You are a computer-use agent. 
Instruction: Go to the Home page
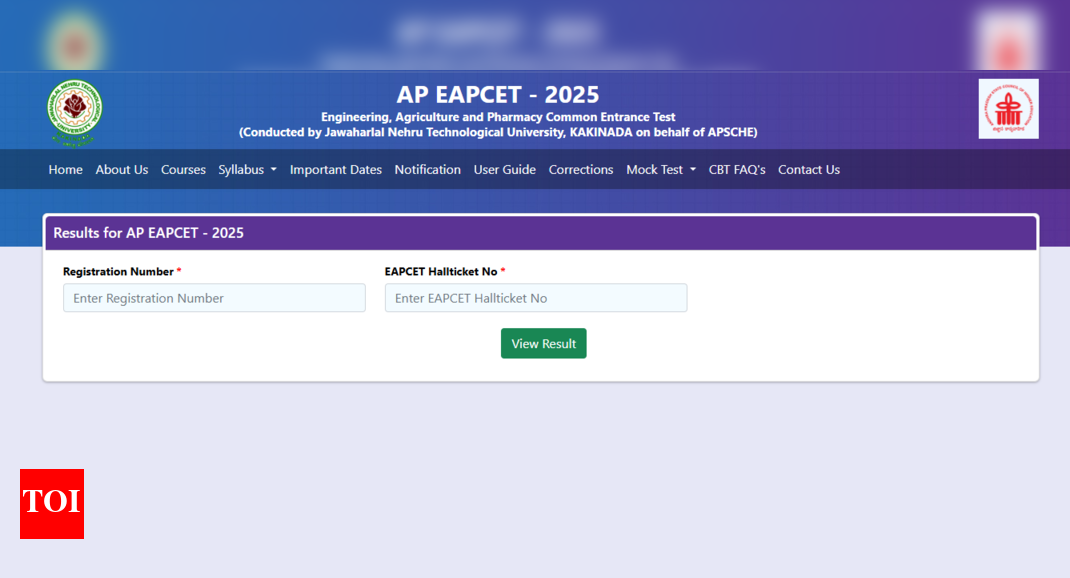tap(65, 170)
